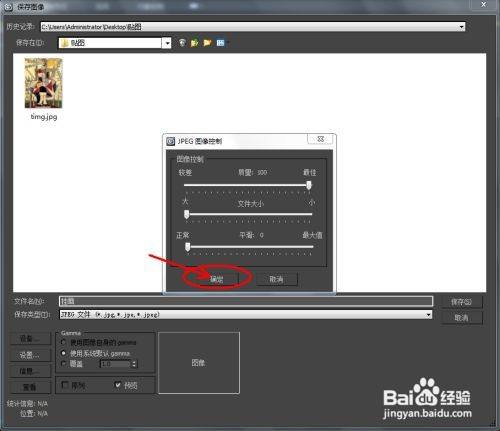Click the gamma override value spinner arrows
The height and width of the screenshot is (431, 500).
point(134,364)
